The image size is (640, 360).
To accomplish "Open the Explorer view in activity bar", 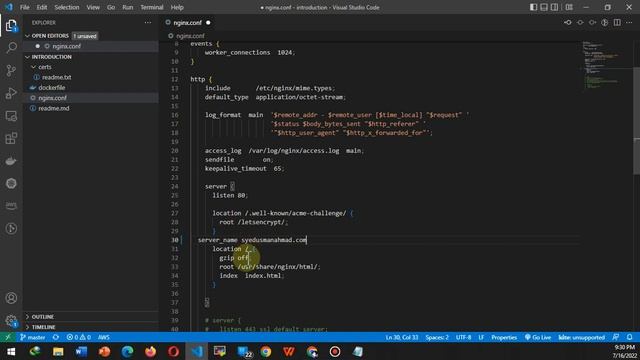I will [x=11, y=26].
